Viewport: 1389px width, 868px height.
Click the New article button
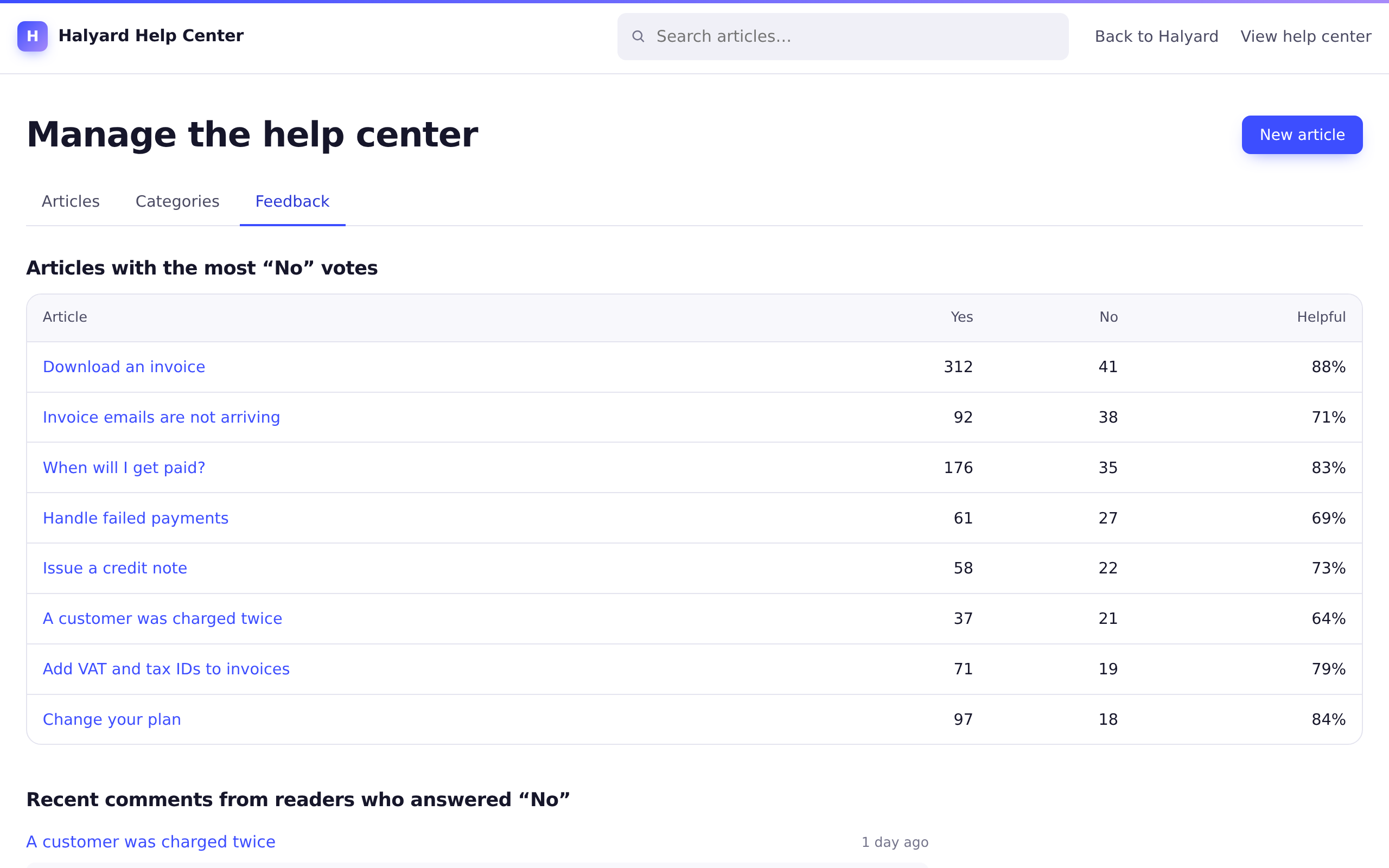1302,135
